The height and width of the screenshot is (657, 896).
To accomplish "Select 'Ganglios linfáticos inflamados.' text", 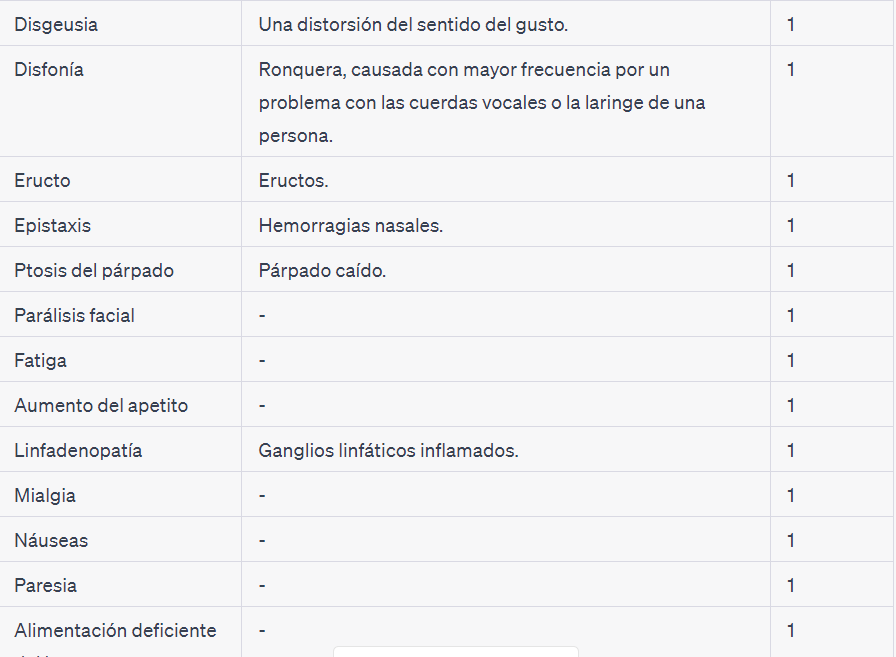I will 389,451.
